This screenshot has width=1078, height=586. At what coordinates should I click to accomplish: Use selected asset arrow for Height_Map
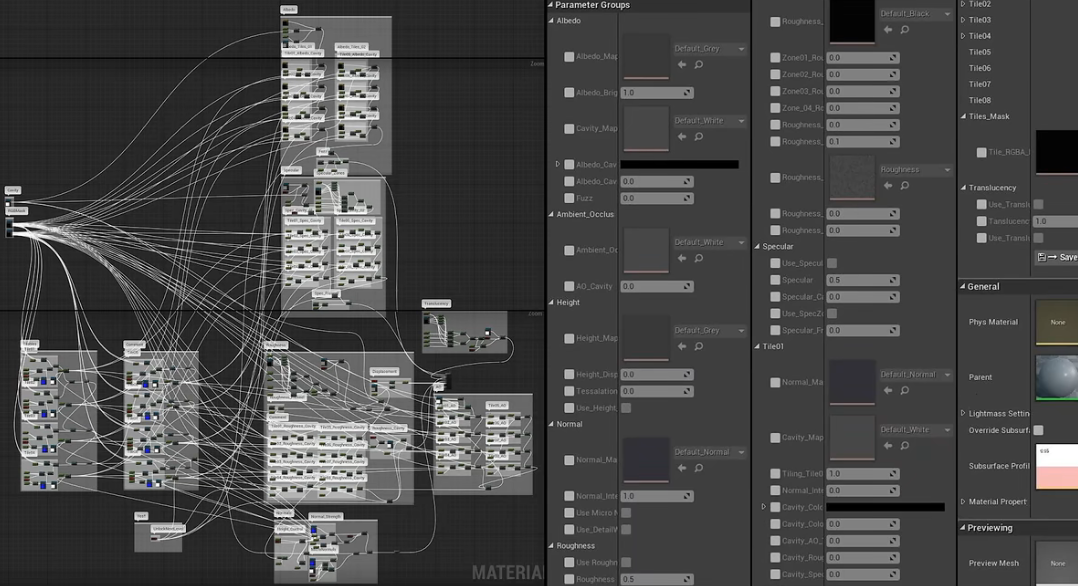(x=682, y=347)
